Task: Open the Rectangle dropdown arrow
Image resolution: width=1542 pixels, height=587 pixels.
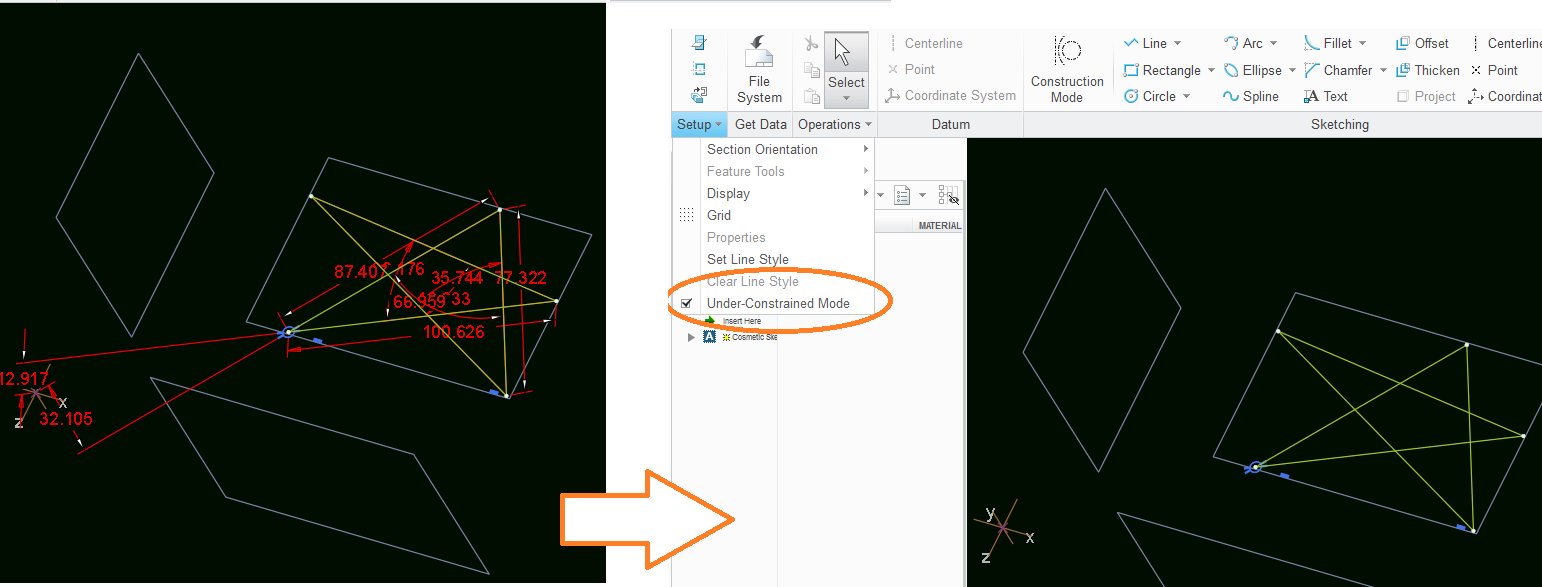Action: (1211, 70)
